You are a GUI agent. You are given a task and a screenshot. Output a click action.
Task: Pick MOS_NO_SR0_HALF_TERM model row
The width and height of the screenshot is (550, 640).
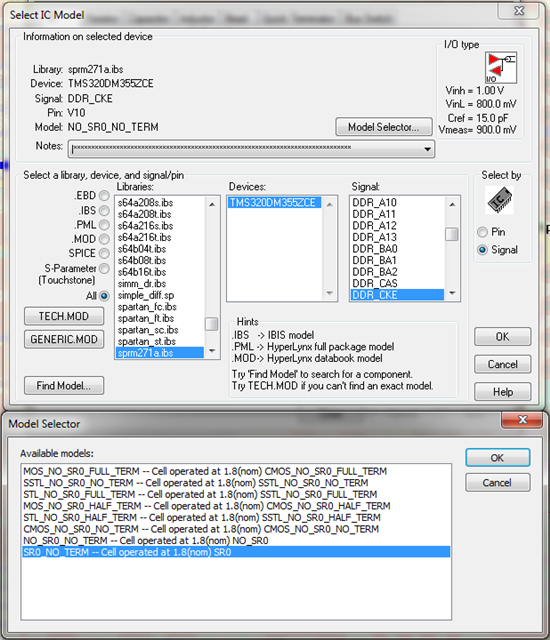[x=236, y=506]
